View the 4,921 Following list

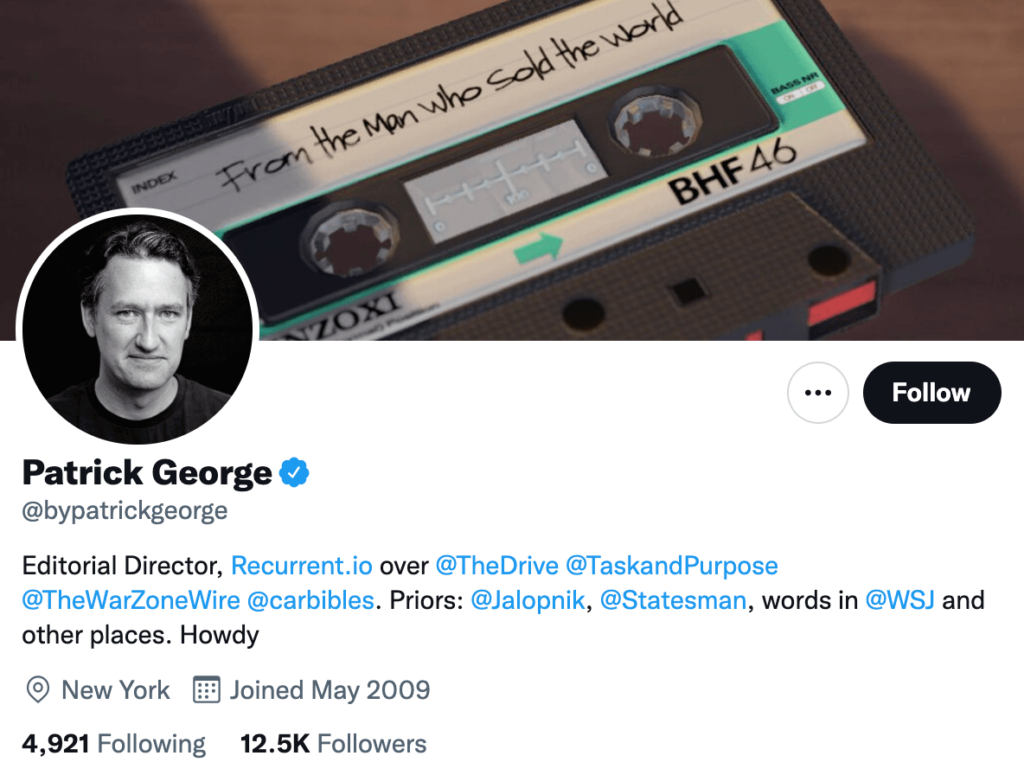coord(114,744)
